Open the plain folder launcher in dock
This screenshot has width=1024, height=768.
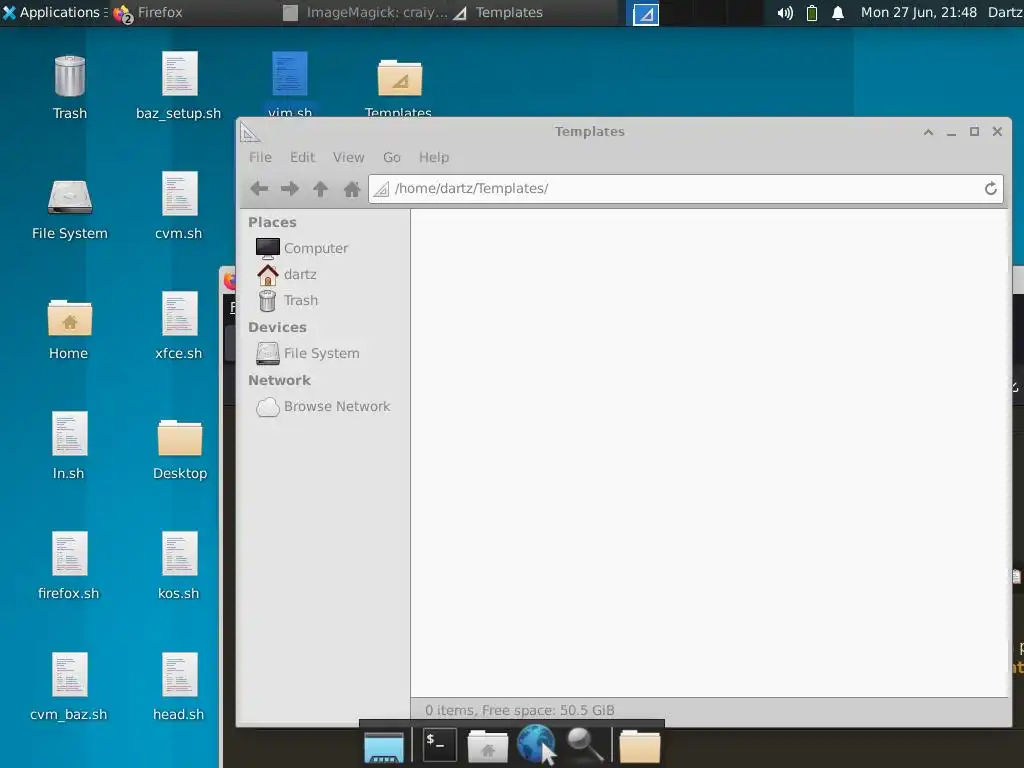640,747
